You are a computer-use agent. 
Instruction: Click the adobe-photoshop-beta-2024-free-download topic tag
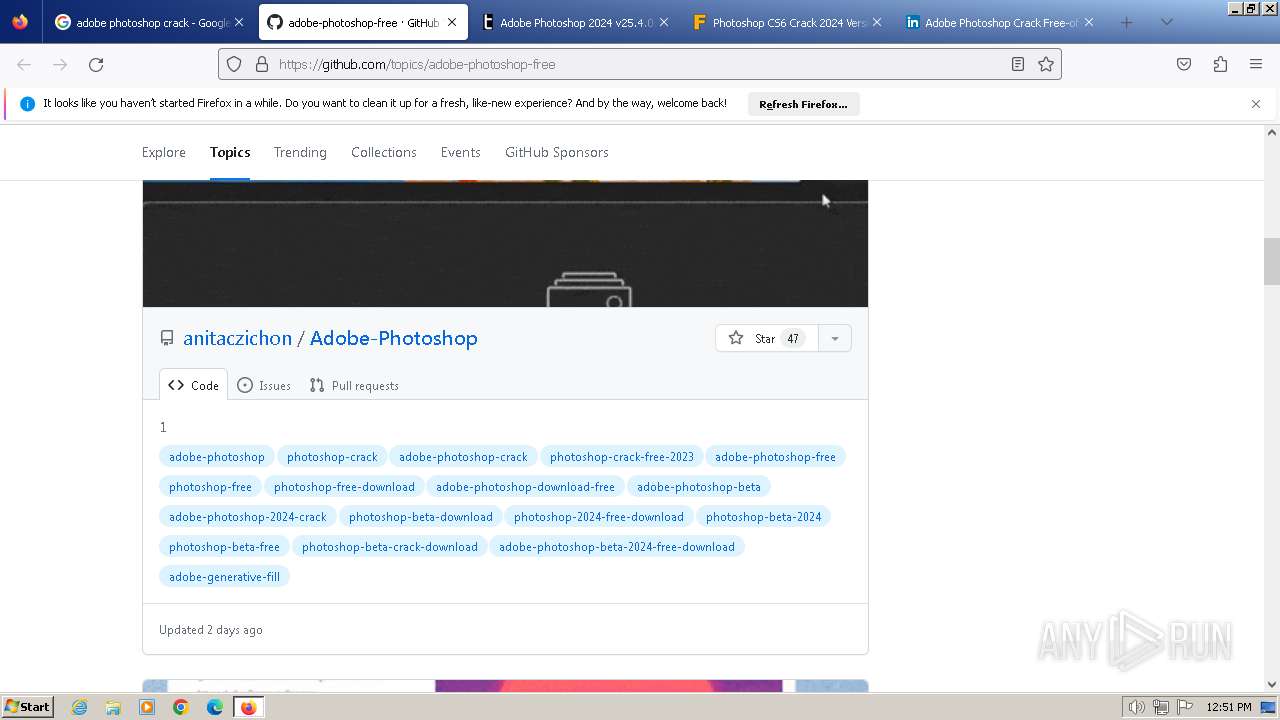[x=617, y=547]
